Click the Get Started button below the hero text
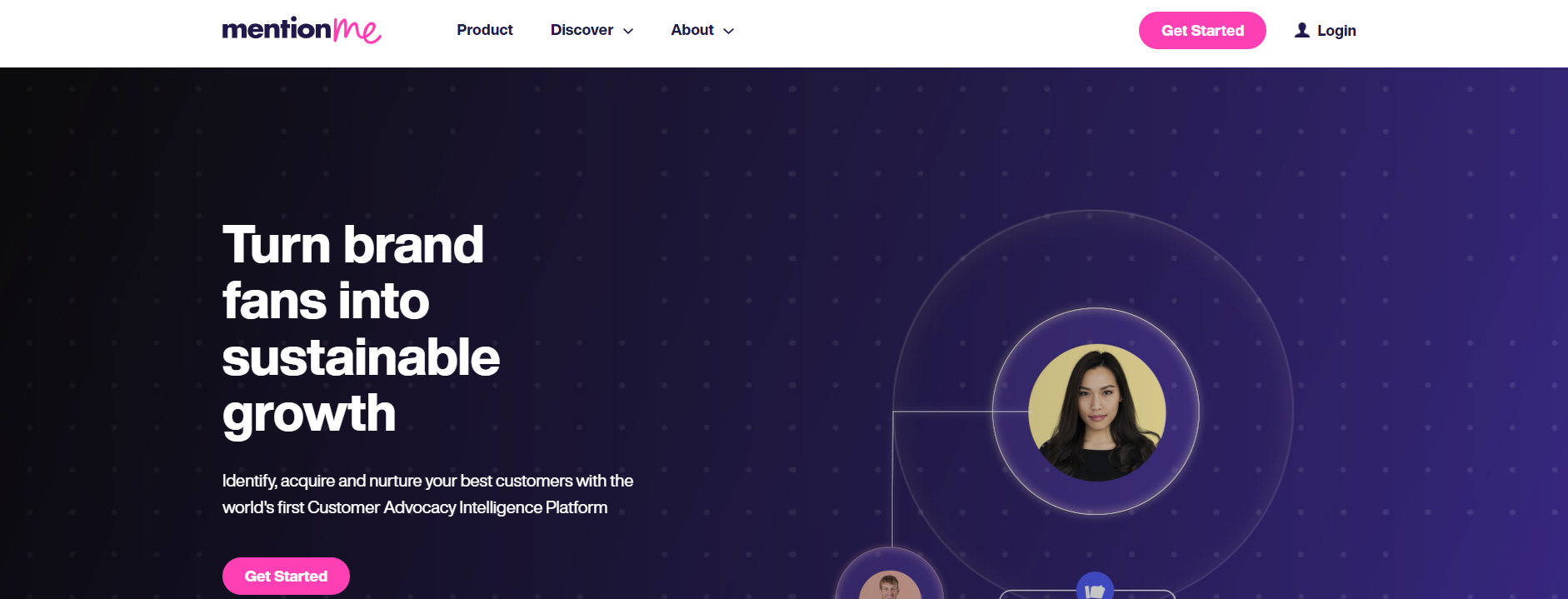Screen dimensions: 1568x599 (286, 576)
